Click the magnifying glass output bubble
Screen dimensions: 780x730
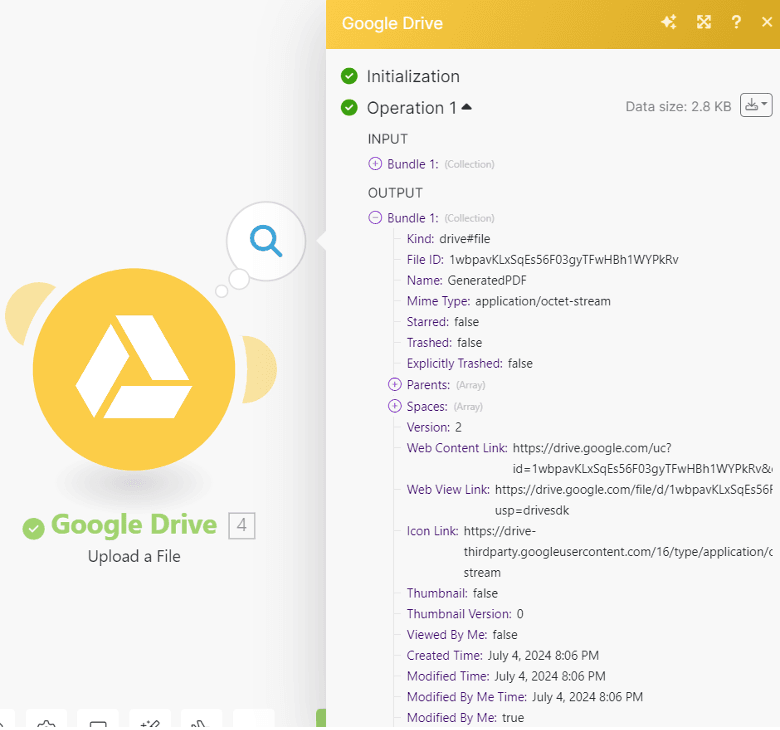tap(266, 241)
